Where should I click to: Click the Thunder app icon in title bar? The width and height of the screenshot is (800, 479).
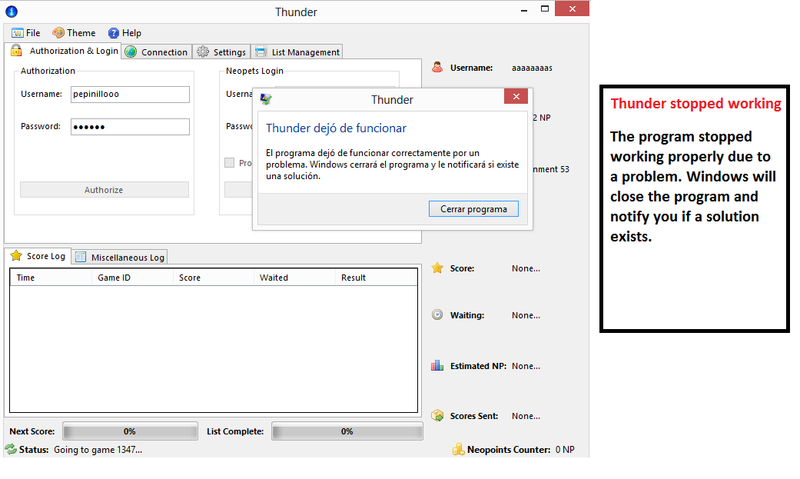tap(10, 12)
